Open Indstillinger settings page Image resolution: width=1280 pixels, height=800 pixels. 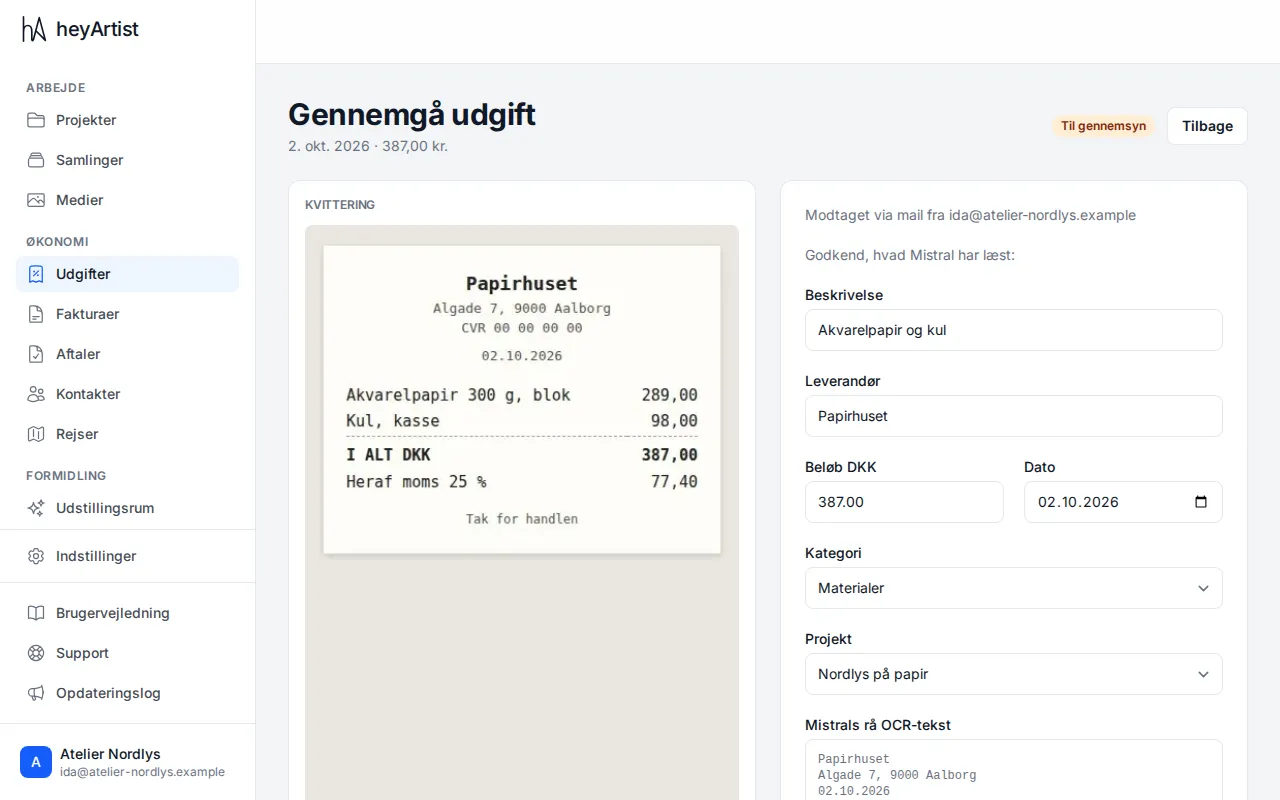click(127, 556)
